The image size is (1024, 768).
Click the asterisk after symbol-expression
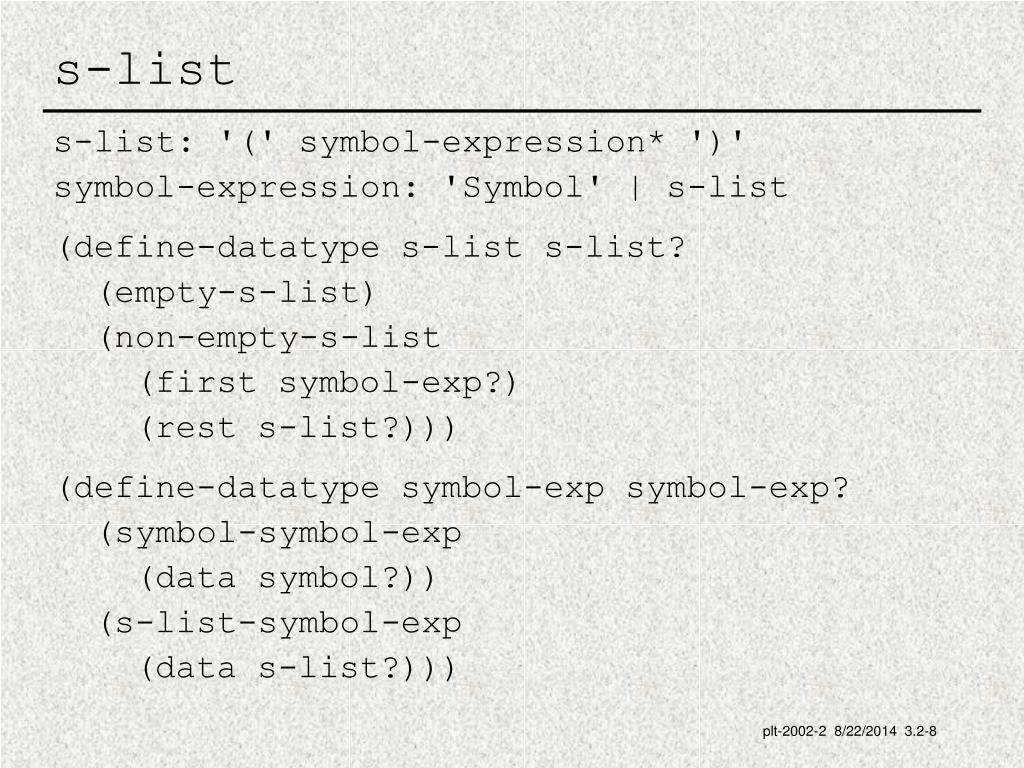click(x=654, y=143)
